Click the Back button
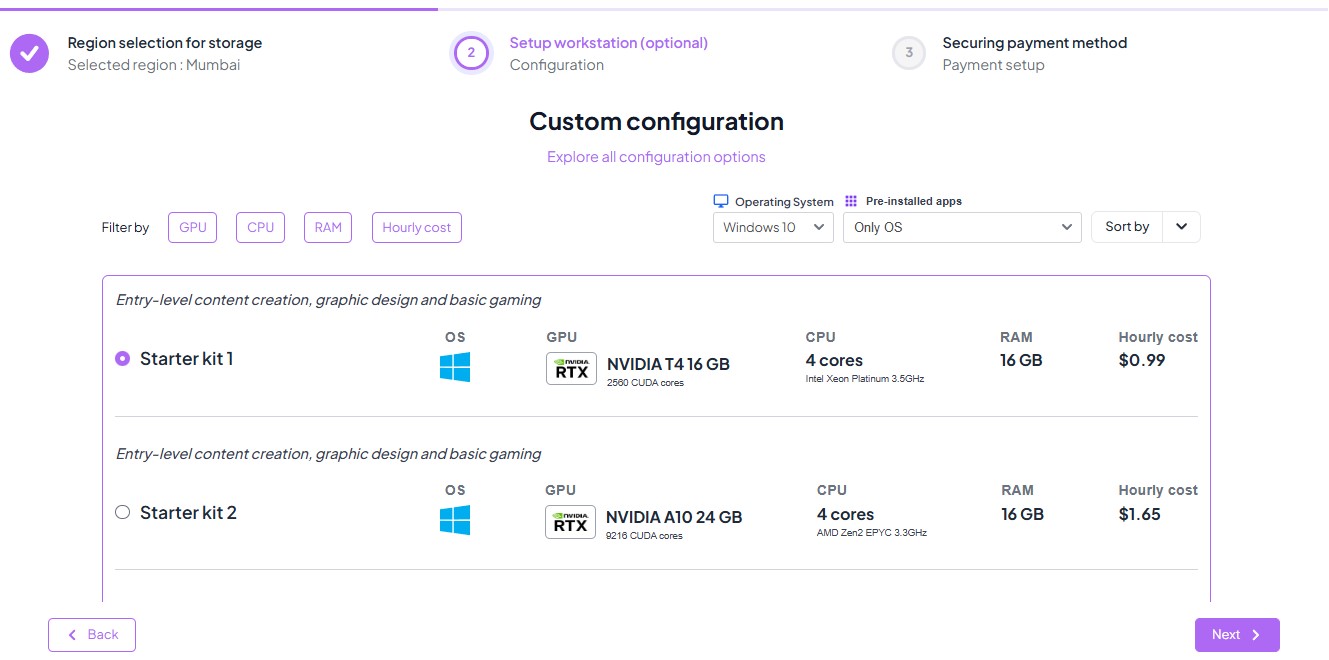Viewport: 1329px width, 660px height. (x=92, y=634)
